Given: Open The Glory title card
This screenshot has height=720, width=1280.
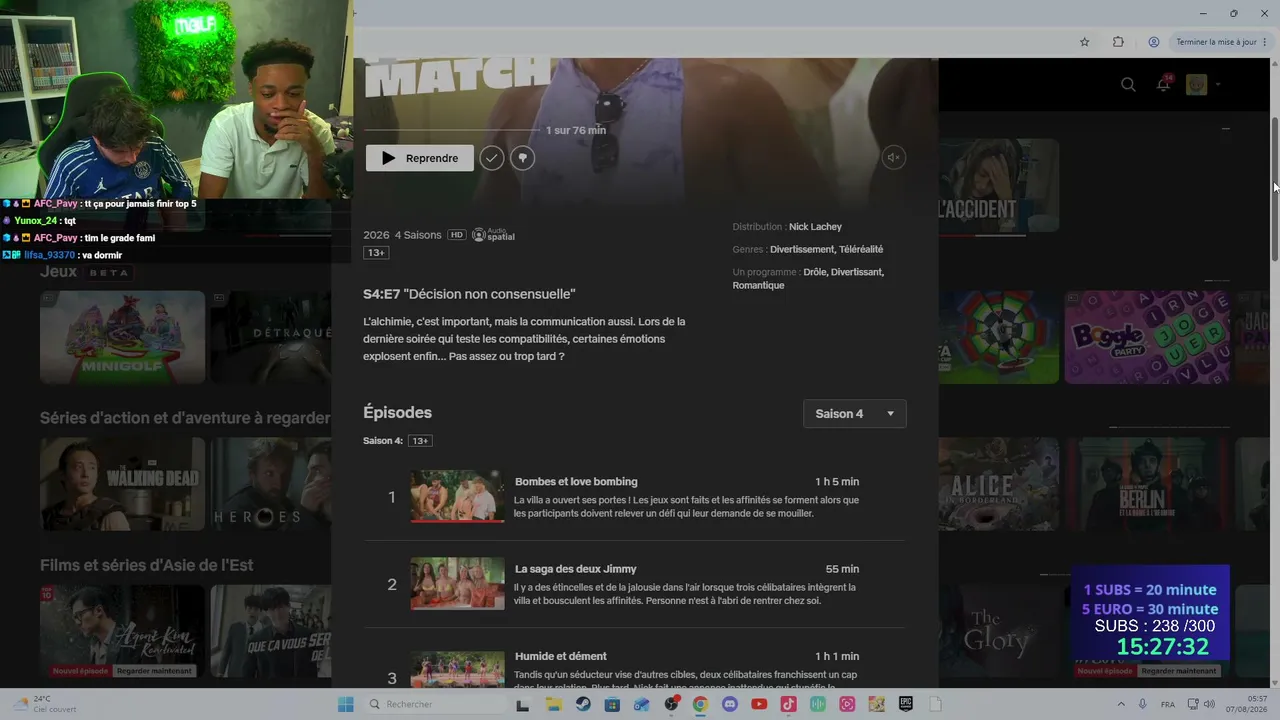Looking at the screenshot, I should pyautogui.click(x=998, y=631).
